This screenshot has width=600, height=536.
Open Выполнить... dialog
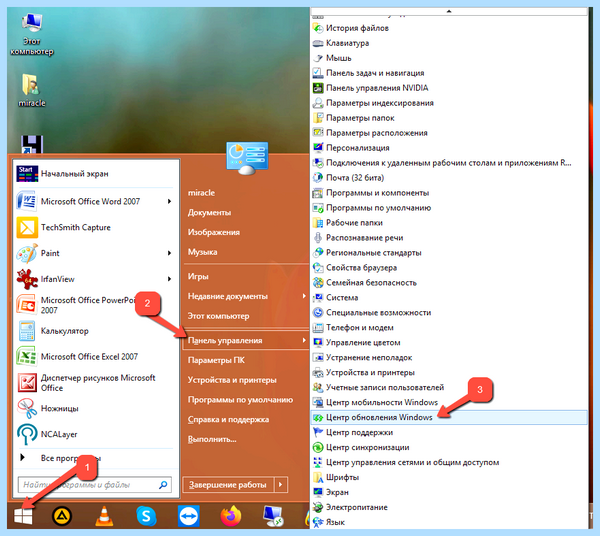coord(212,439)
